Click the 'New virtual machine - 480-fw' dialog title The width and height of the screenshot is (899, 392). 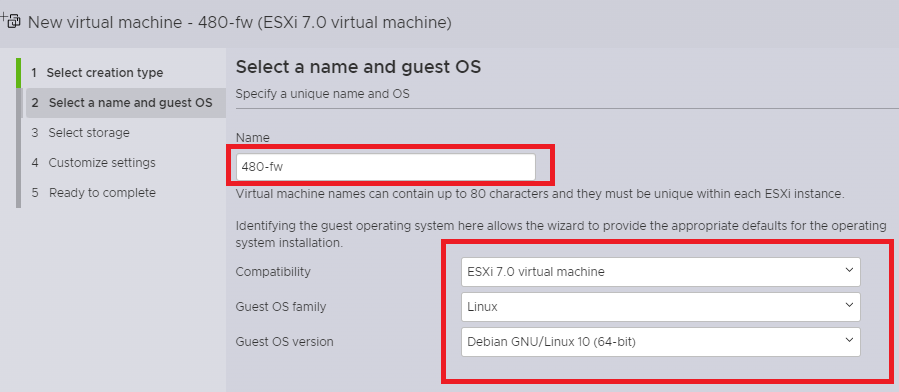pyautogui.click(x=240, y=22)
